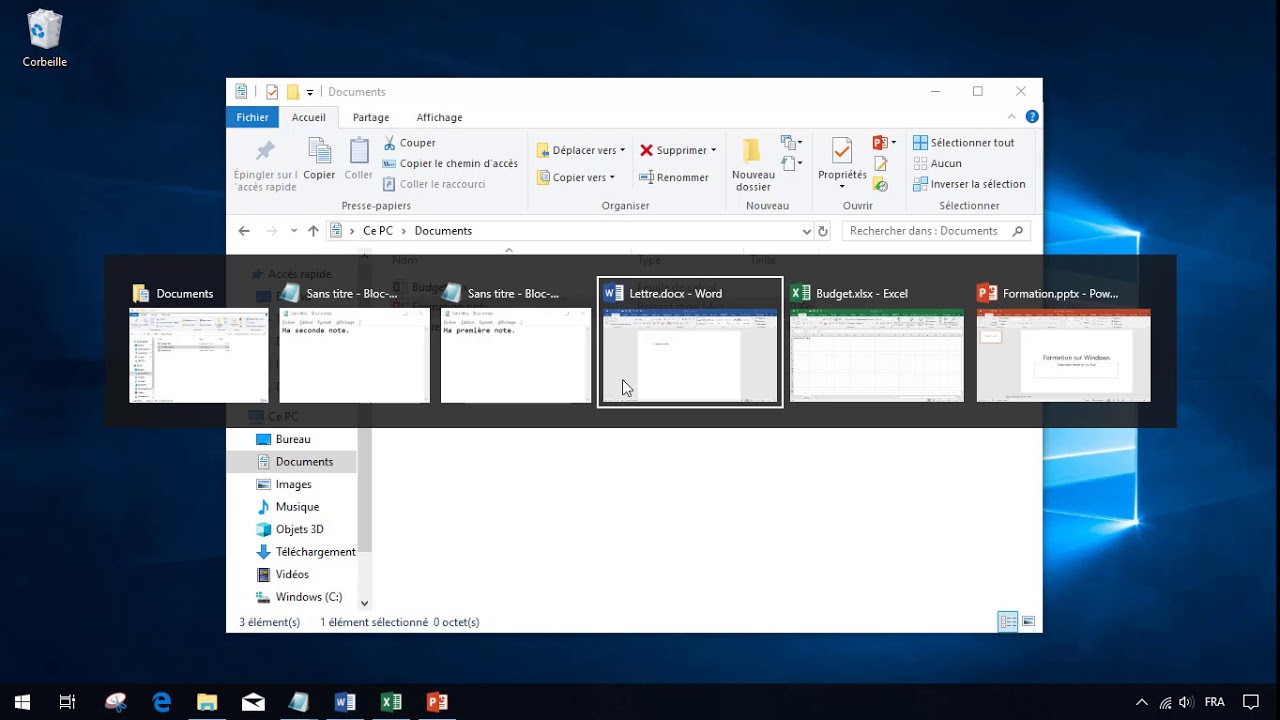
Task: Switch to the Partage tab
Action: pyautogui.click(x=371, y=117)
